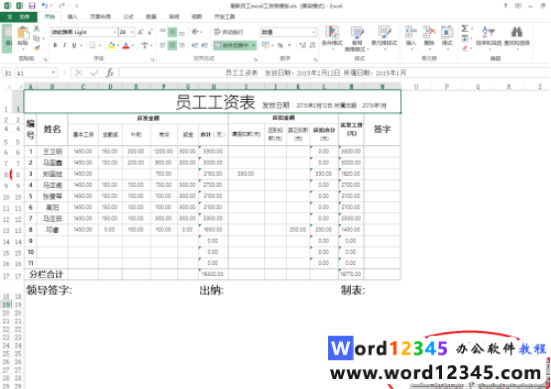Click the Format Painter brush icon
Screen dimensions: 551x389
(37, 47)
